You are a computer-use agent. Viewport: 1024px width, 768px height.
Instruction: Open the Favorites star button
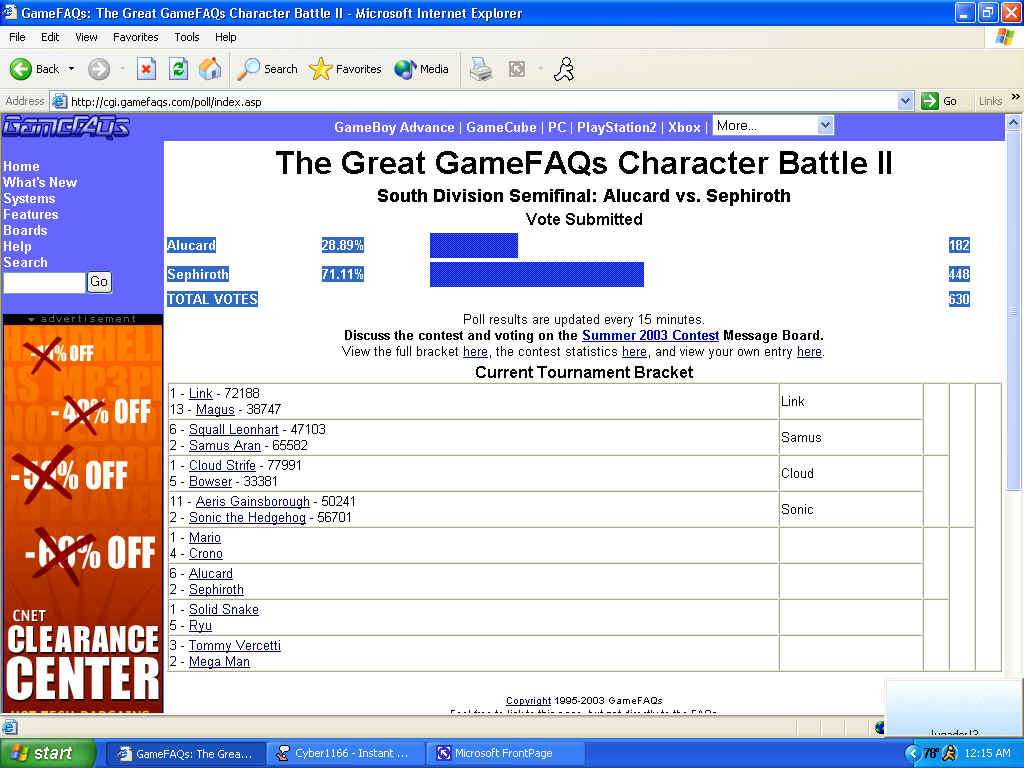click(x=345, y=69)
